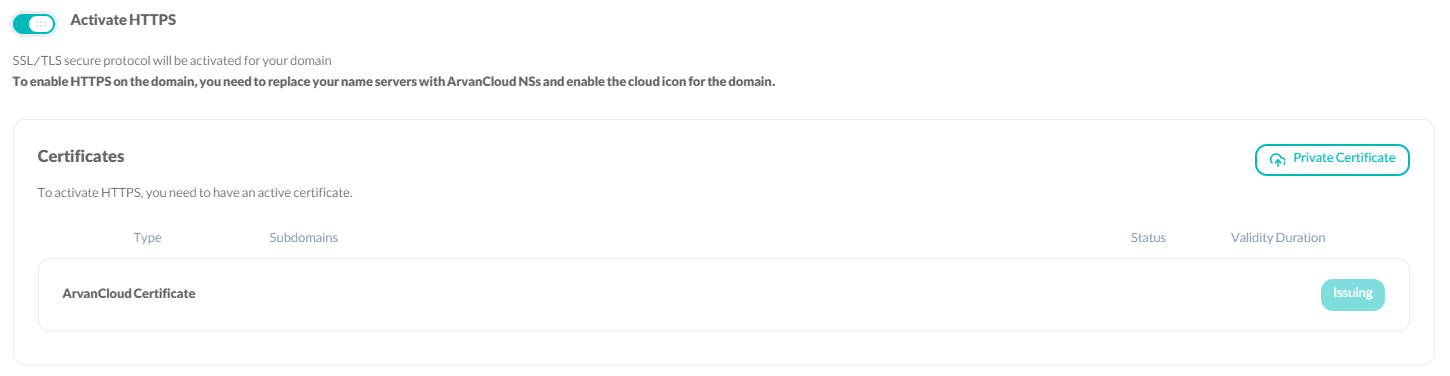Screen dimensions: 1450x376
Task: Click the Status column header
Action: click(1148, 238)
